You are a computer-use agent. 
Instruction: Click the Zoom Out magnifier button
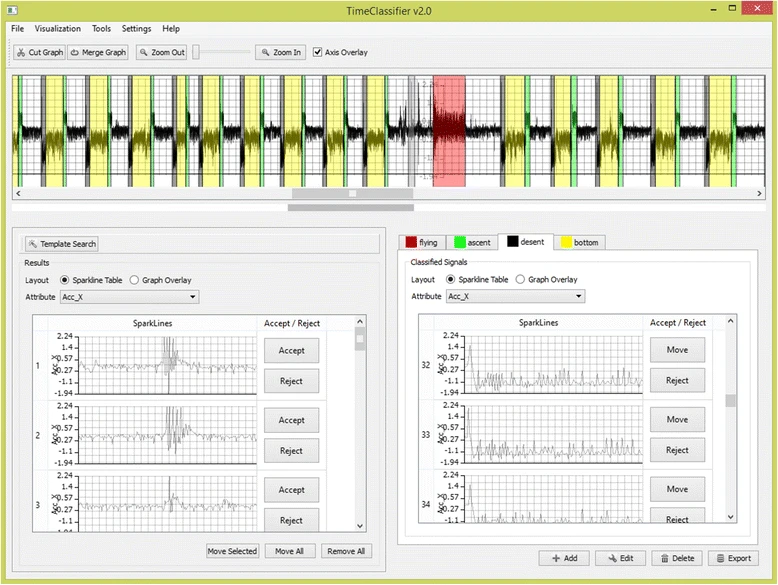pyautogui.click(x=162, y=52)
